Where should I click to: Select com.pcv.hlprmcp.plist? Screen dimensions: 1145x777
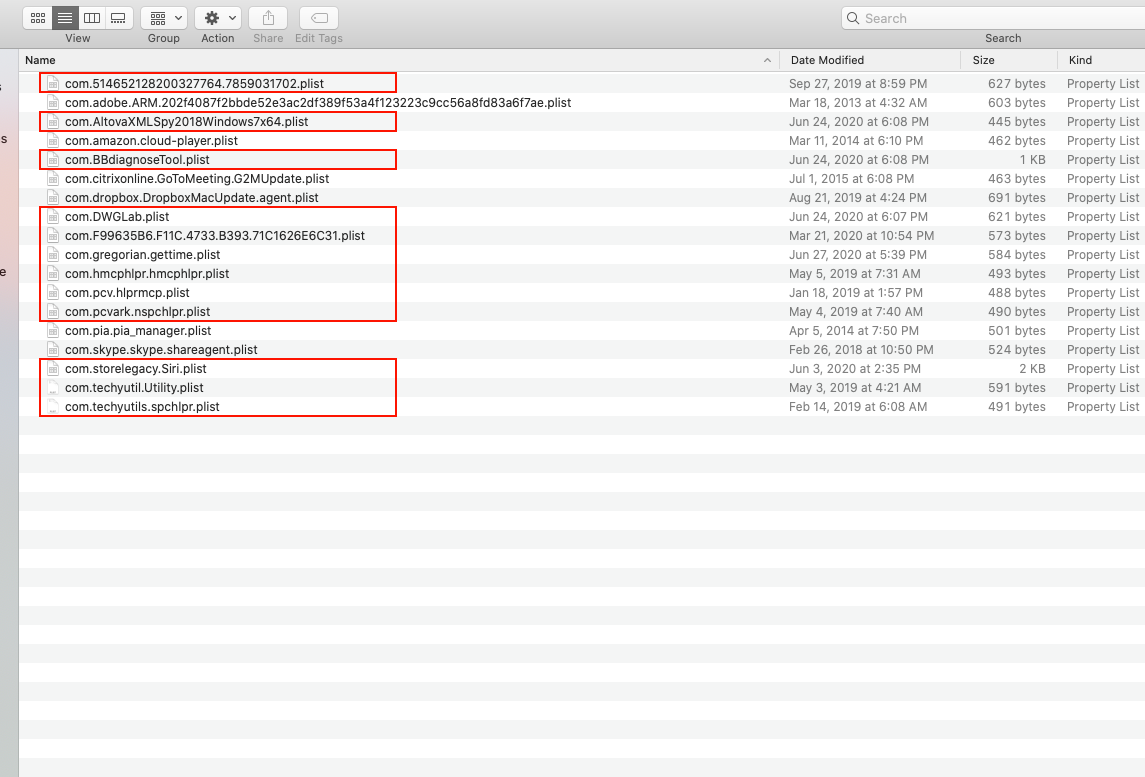coord(127,292)
